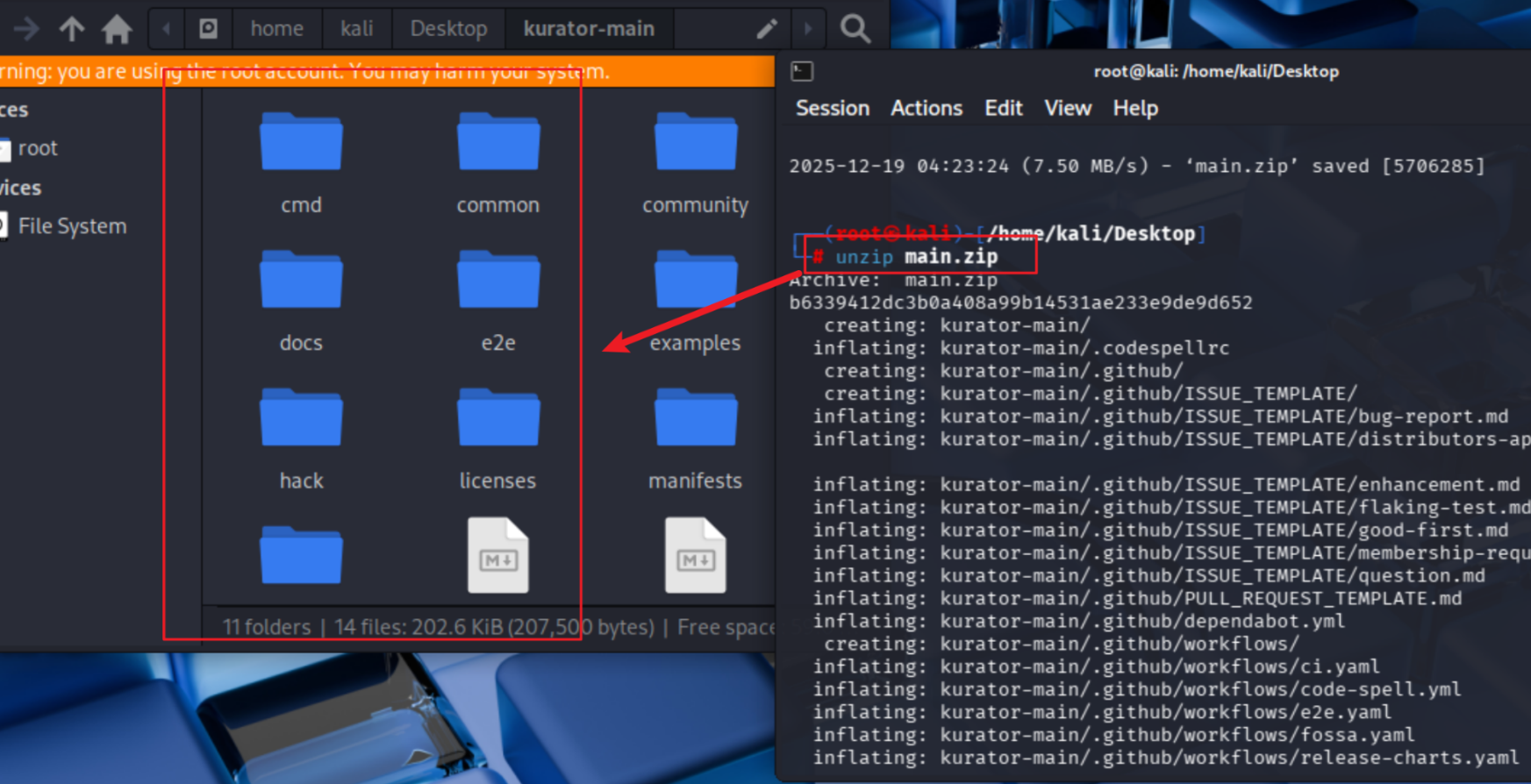1531x784 pixels.
Task: Go up to parent directory
Action: tap(71, 29)
